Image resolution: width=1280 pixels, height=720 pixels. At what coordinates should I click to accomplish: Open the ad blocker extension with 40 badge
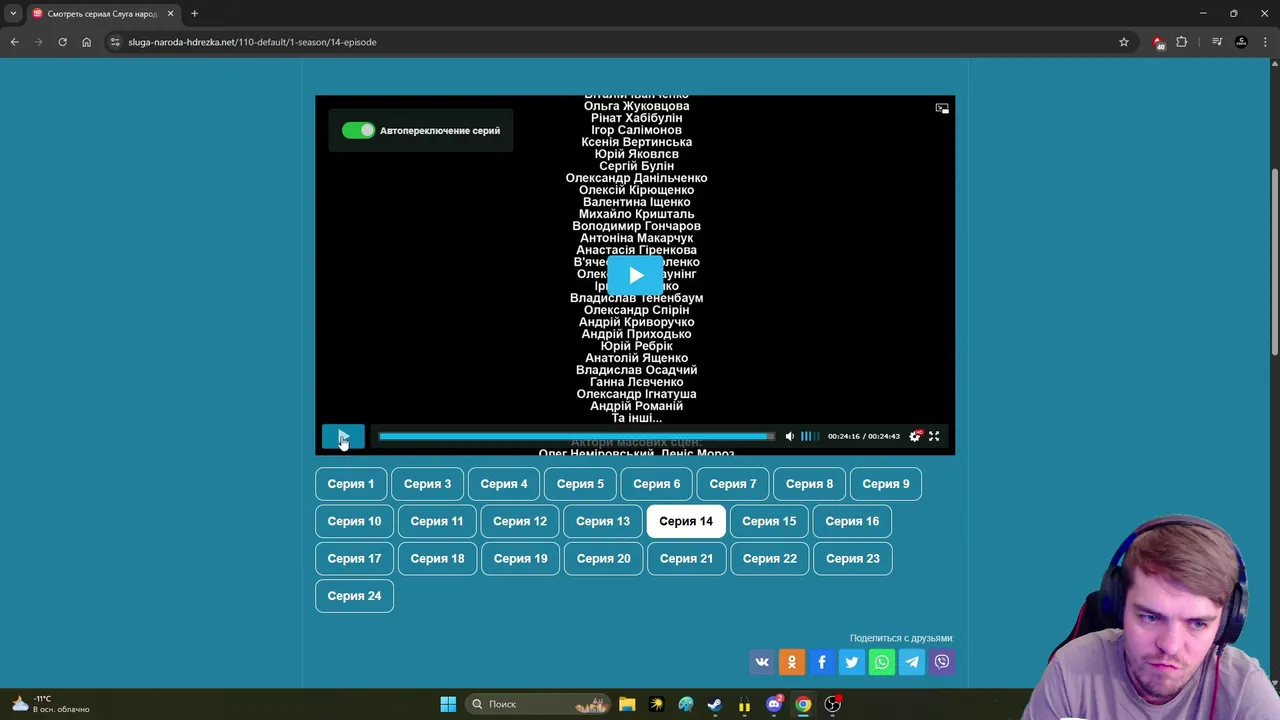coord(1158,42)
